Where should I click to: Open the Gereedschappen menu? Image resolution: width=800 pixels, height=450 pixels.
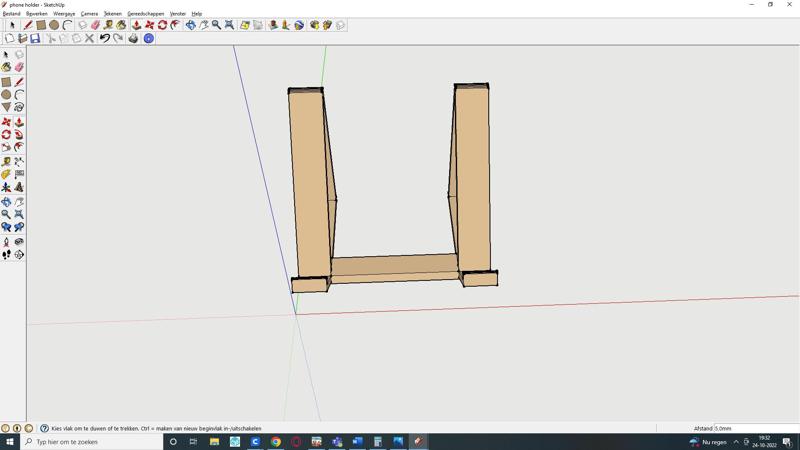click(x=145, y=14)
